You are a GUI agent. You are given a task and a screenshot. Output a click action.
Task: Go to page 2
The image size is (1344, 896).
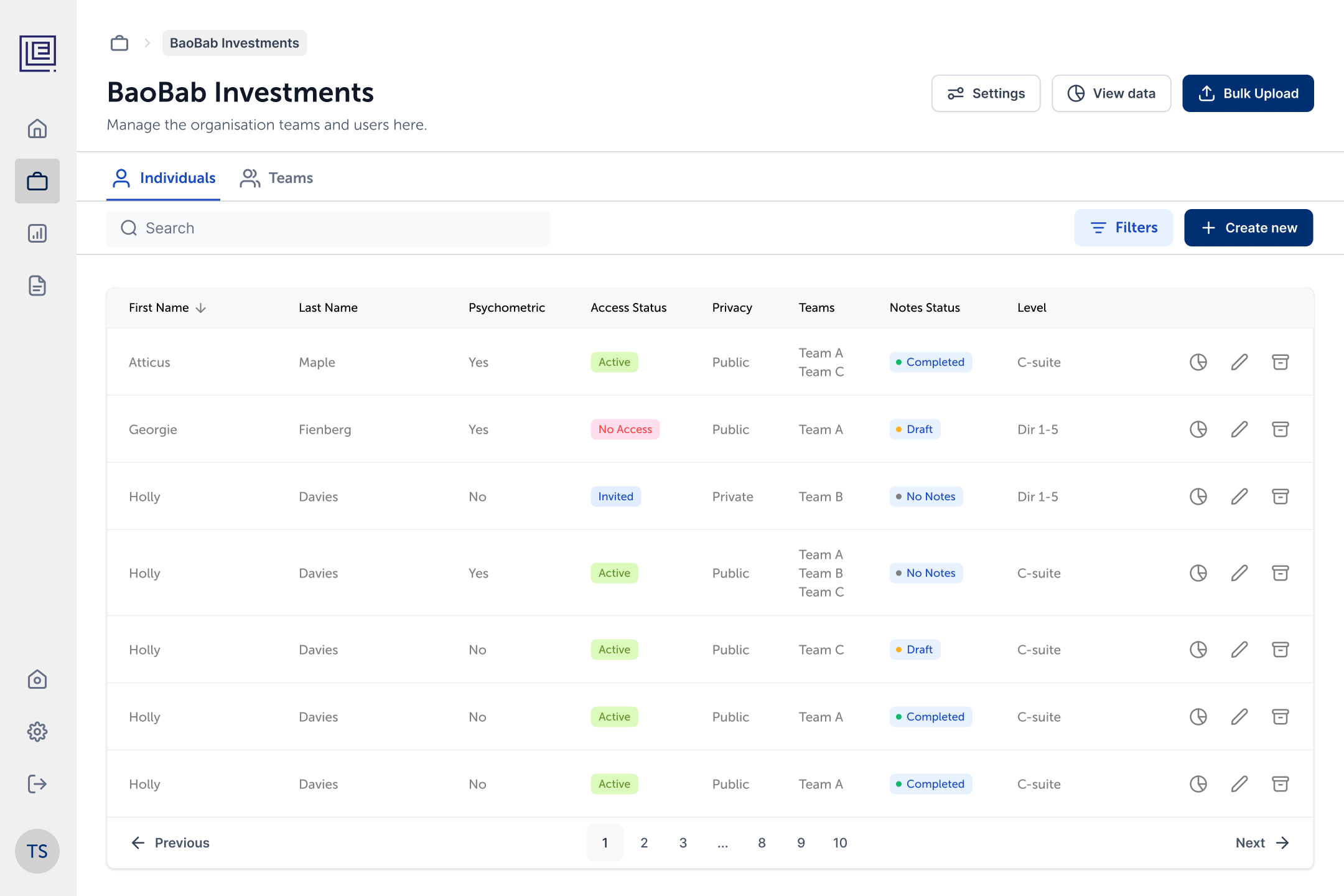point(644,842)
